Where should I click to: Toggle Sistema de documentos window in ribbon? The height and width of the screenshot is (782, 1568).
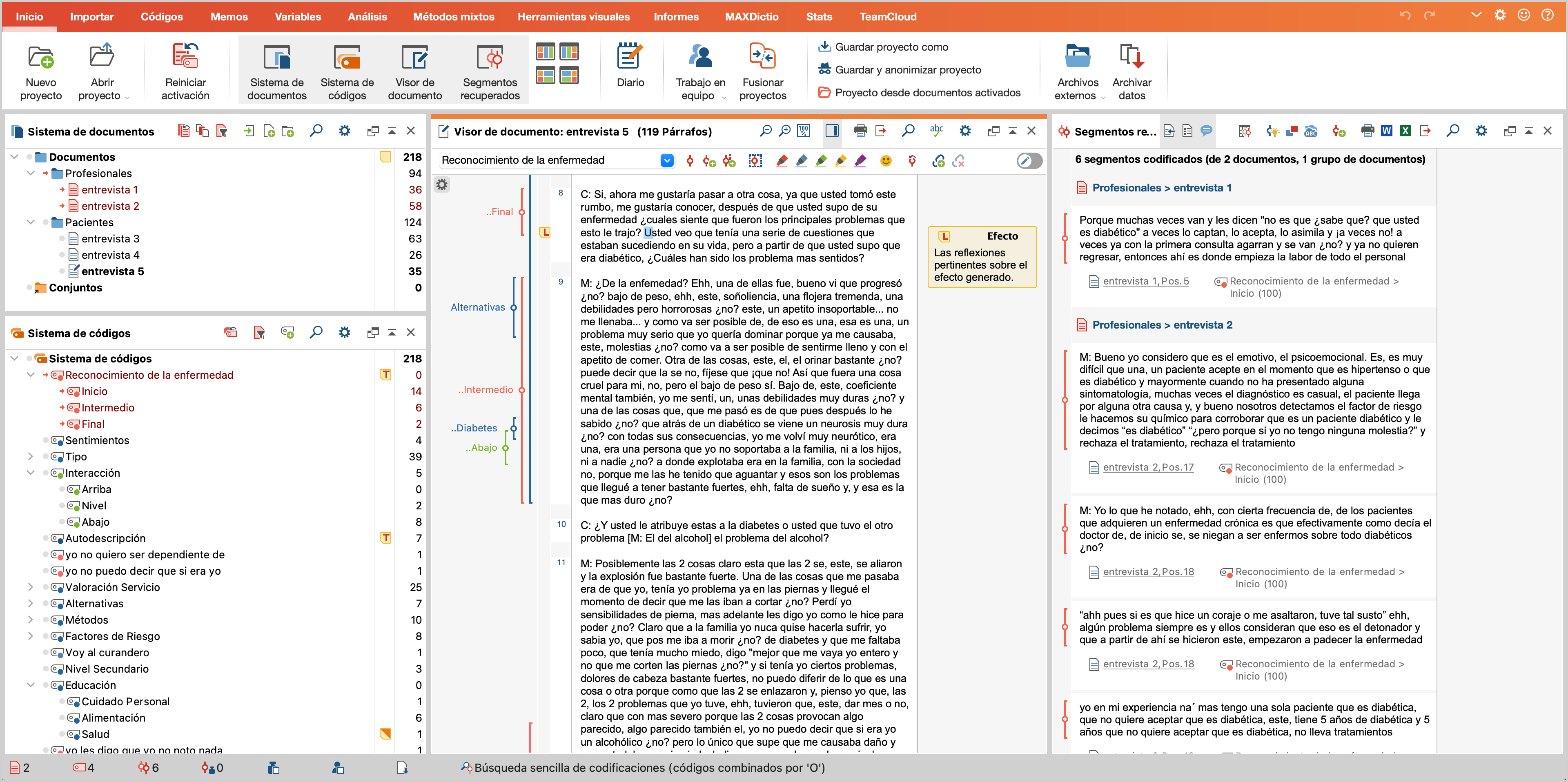[277, 71]
